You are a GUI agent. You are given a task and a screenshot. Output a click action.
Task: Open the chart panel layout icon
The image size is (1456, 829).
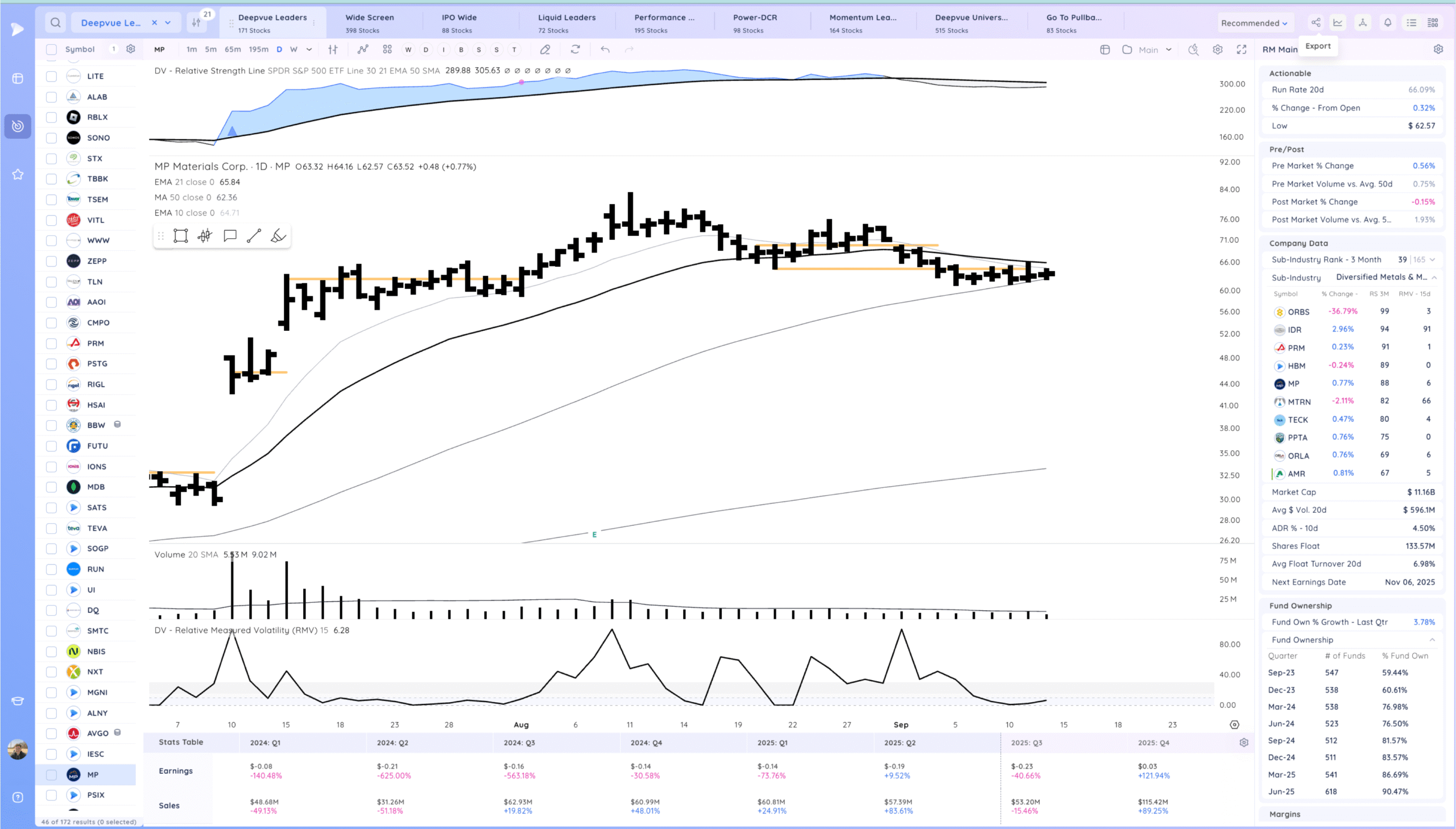(x=1105, y=49)
